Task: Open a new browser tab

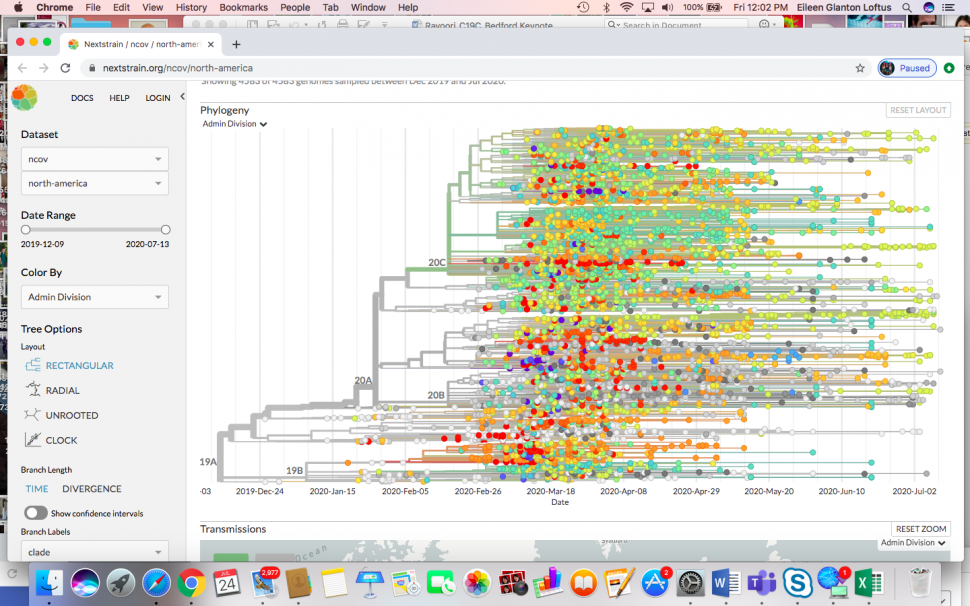Action: click(x=237, y=44)
